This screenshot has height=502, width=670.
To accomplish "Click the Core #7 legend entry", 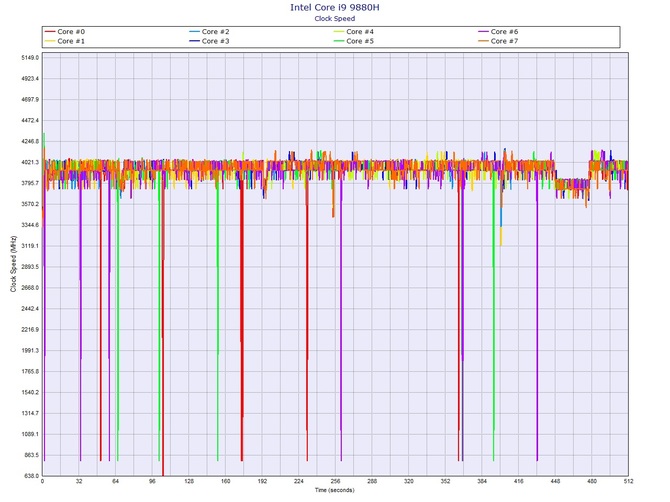I will coord(498,41).
